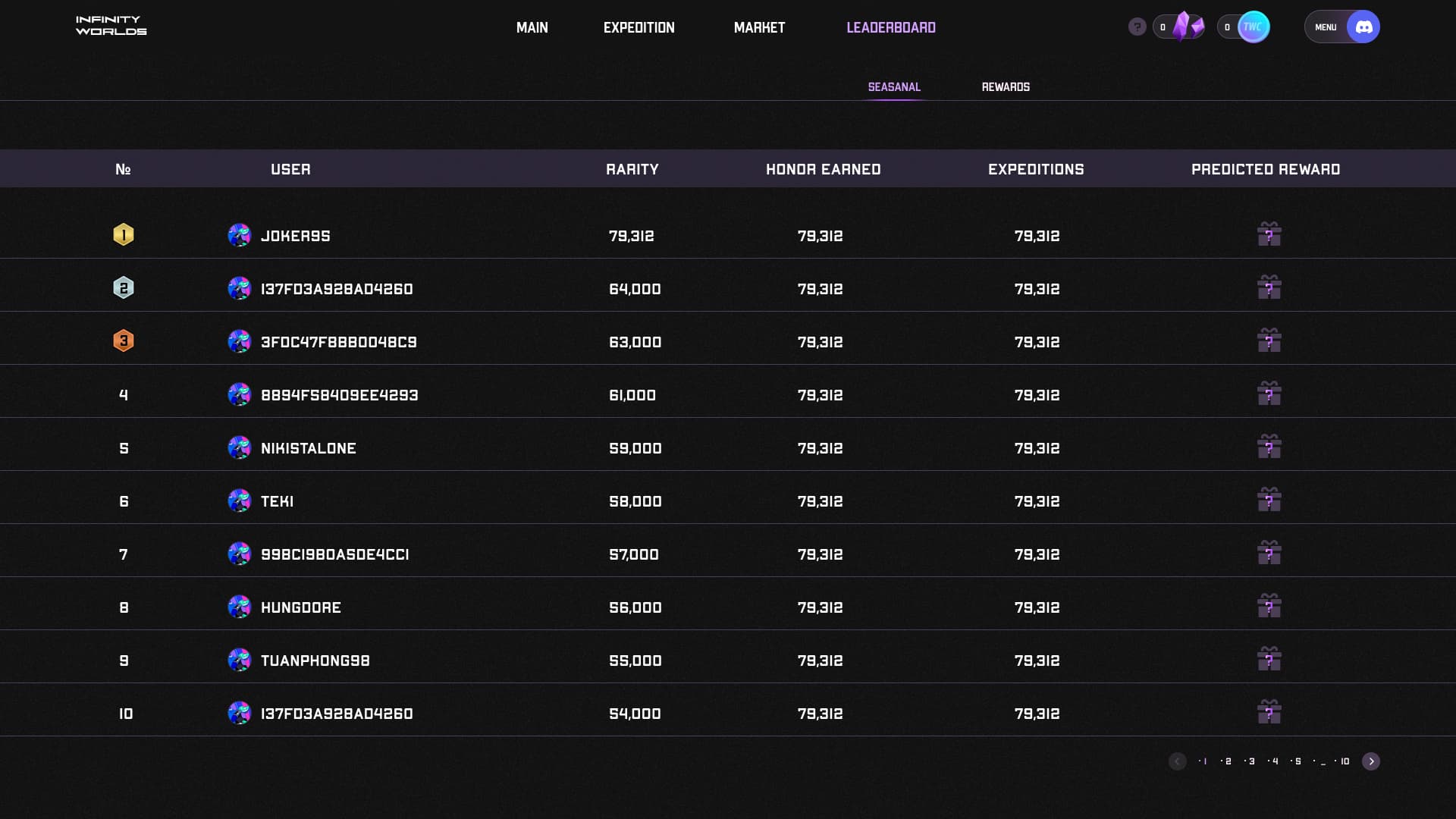
Task: Open TEKI's predicted reward gift box
Action: point(1269,500)
